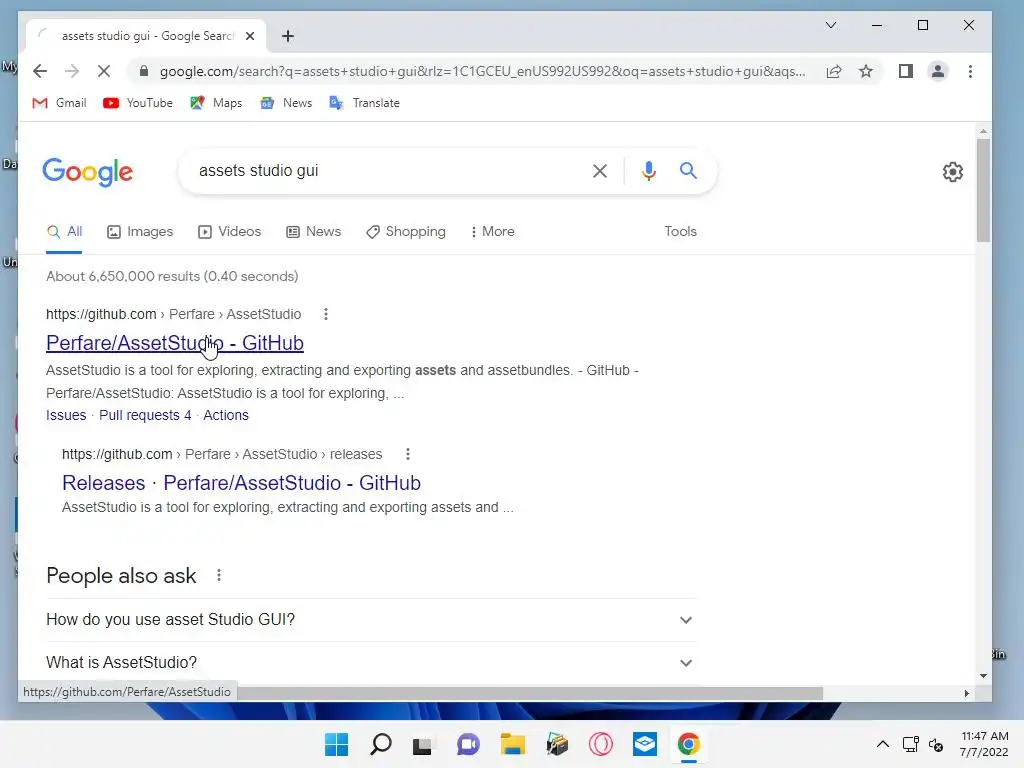This screenshot has height=768, width=1024.
Task: Click the Chrome icon on taskbar
Action: tap(688, 744)
